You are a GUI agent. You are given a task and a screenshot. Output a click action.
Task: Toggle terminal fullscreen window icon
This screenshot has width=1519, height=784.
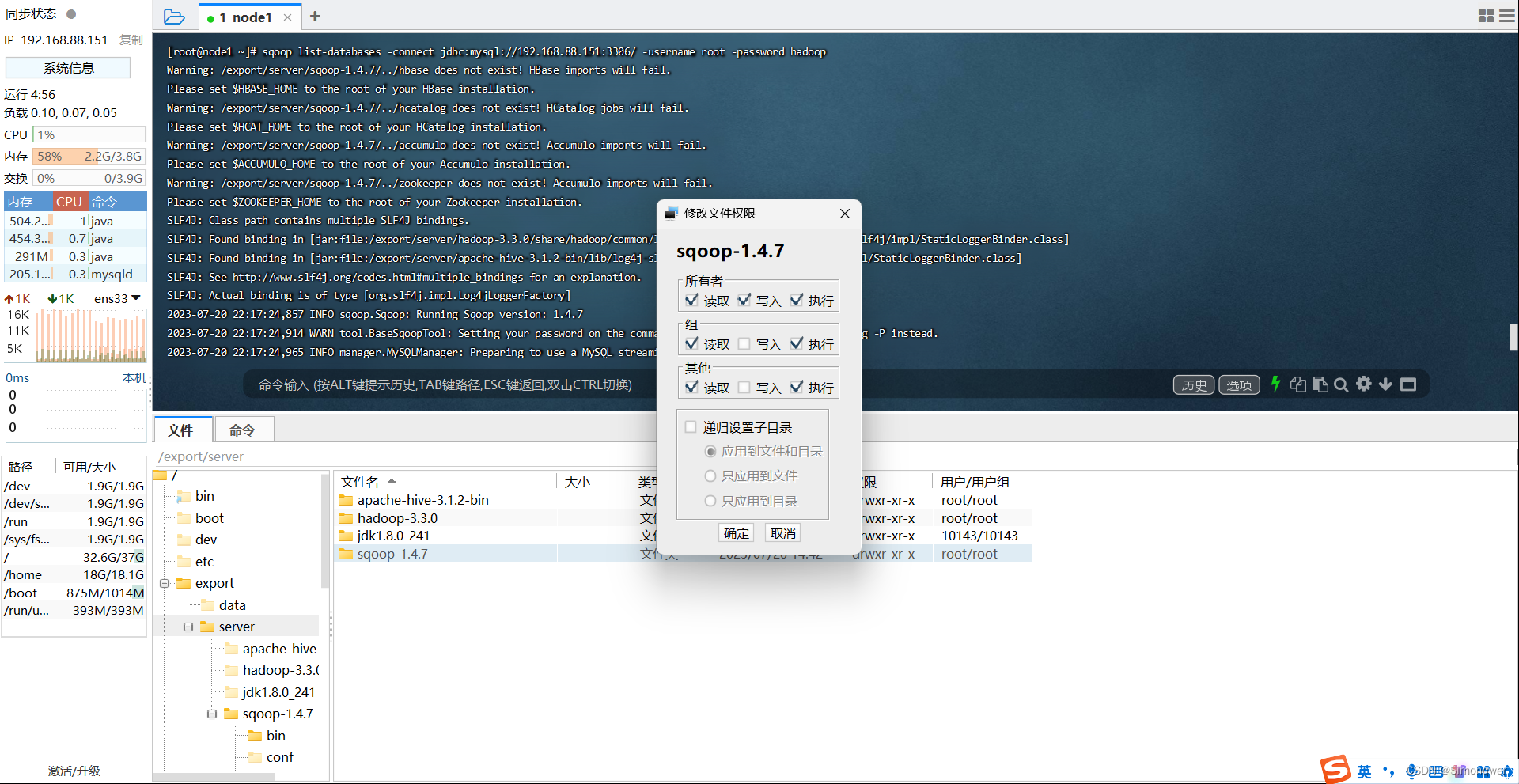(1408, 384)
